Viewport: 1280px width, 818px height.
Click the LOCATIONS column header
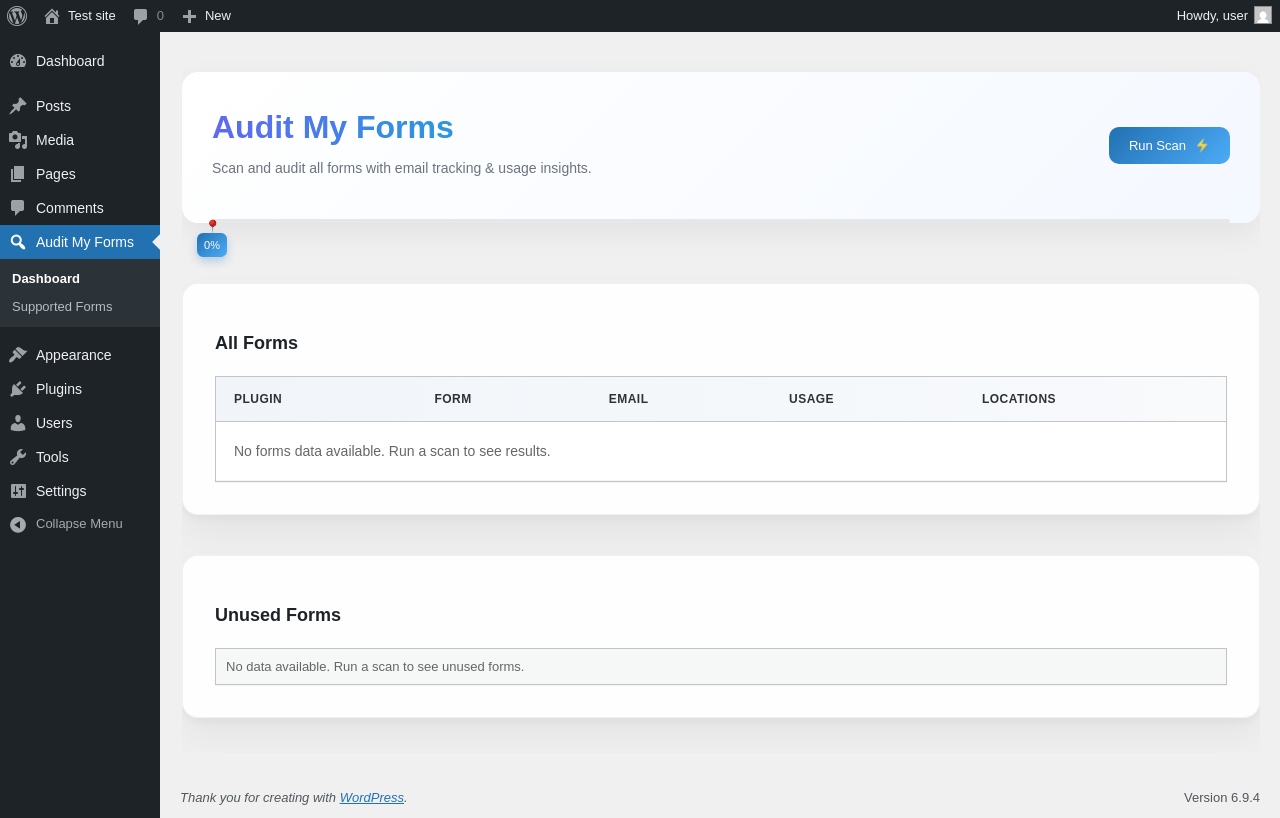[1019, 399]
